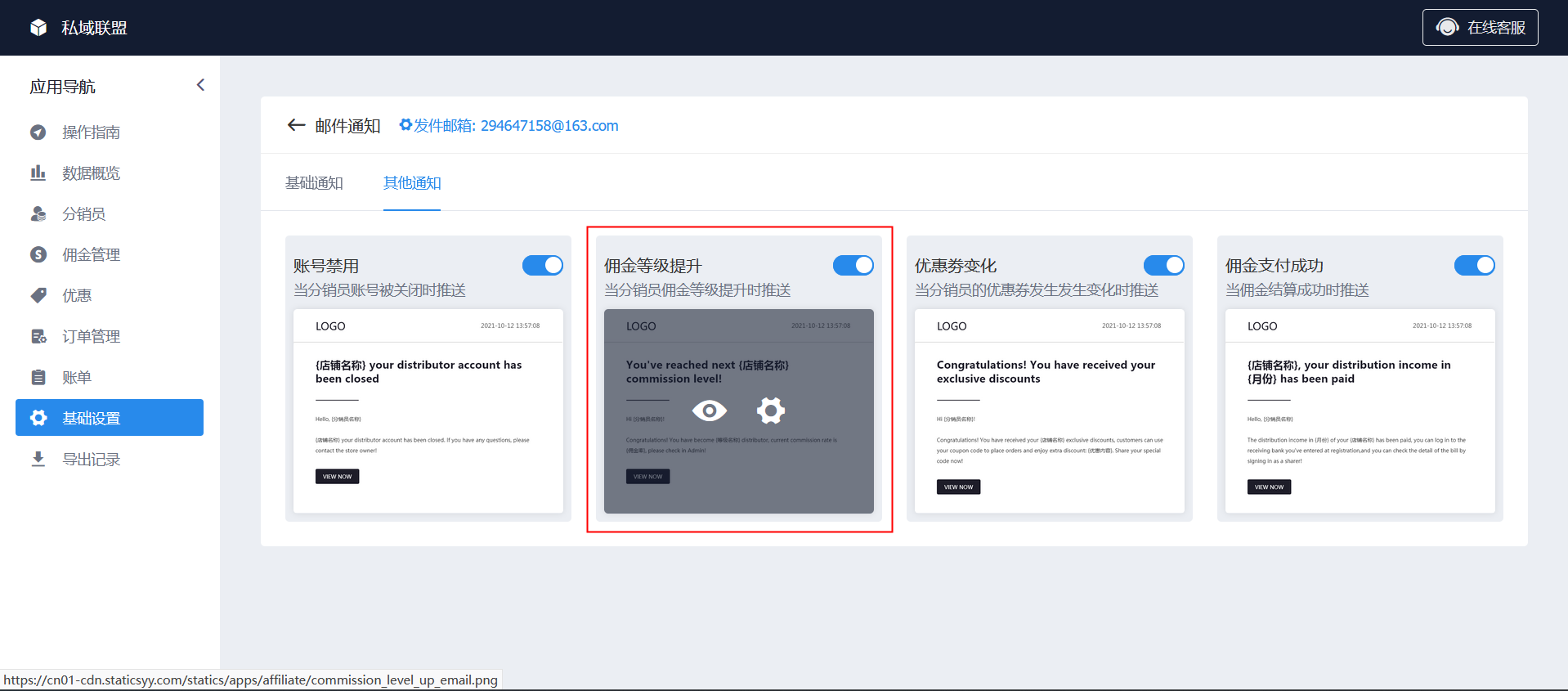Click the 佣金支付成功 card title
This screenshot has height=691, width=1568.
tap(1275, 266)
